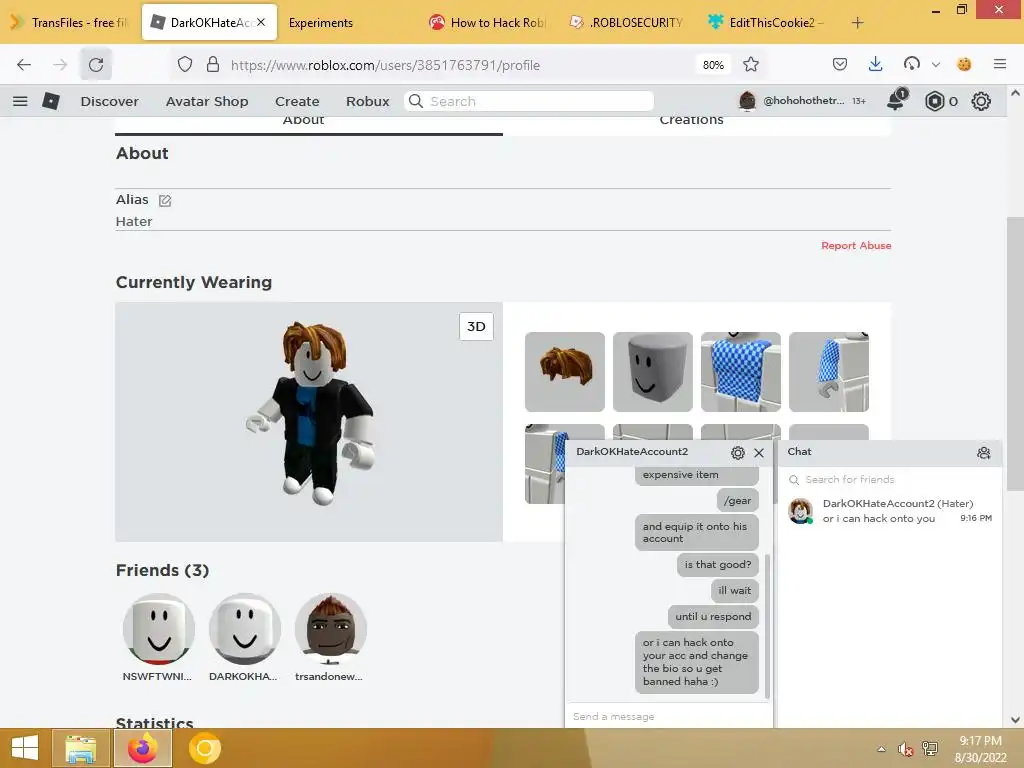This screenshot has height=768, width=1024.
Task: Select the brown hair item thumbnail
Action: point(565,372)
